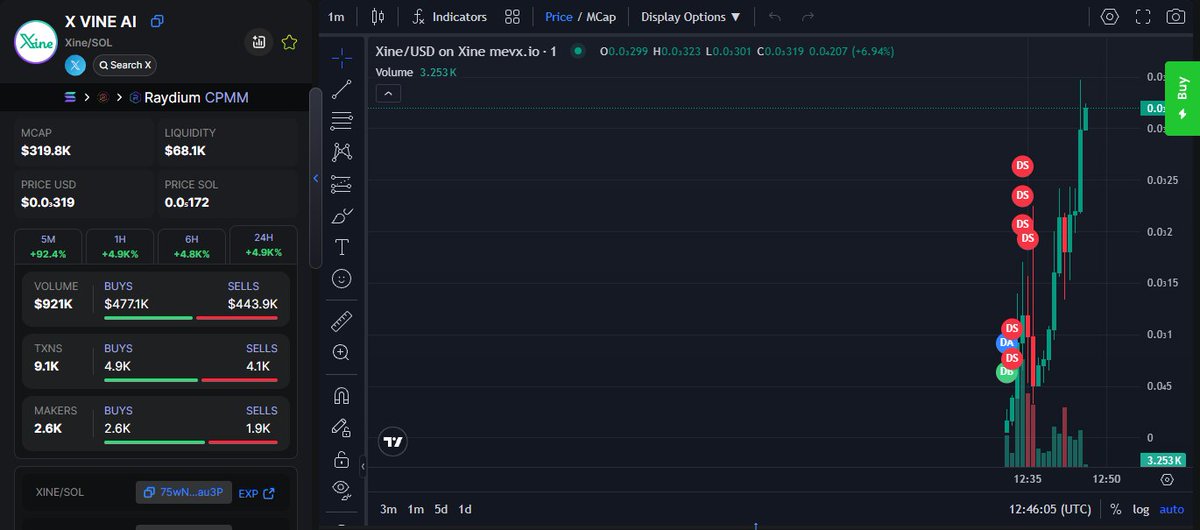Select the 6H stats tab
The width and height of the screenshot is (1200, 530).
(x=191, y=246)
